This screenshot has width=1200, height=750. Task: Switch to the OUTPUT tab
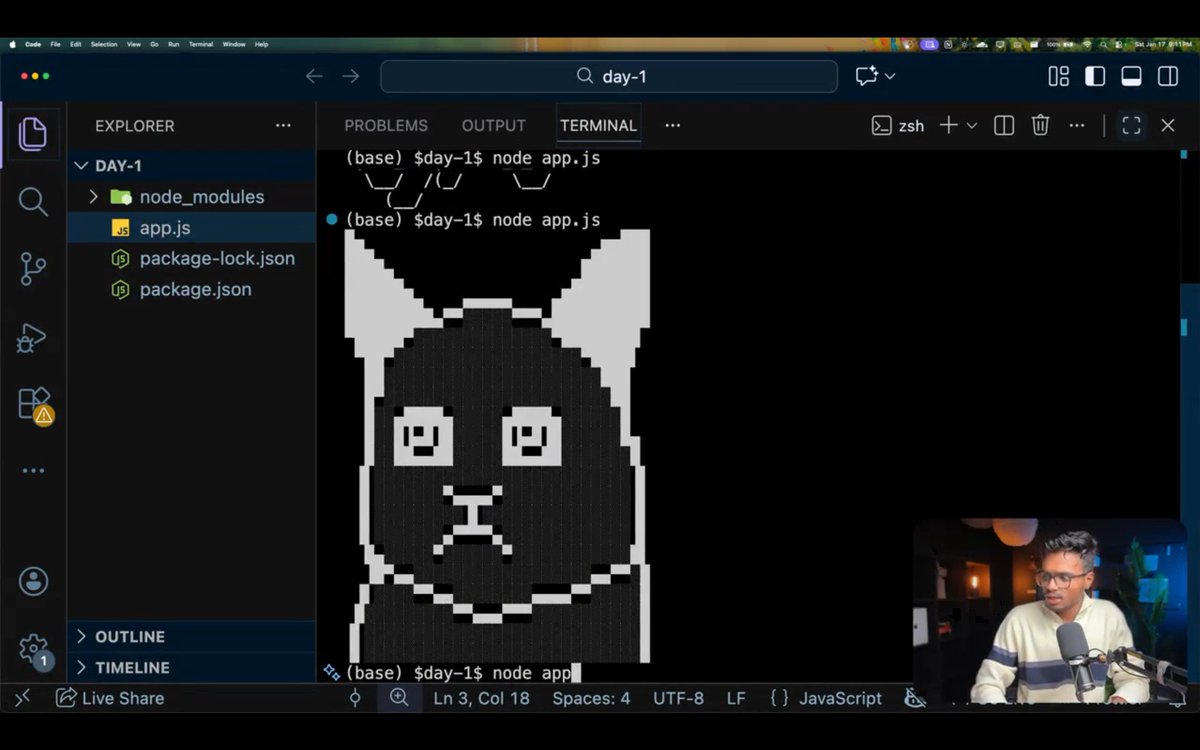(x=494, y=126)
